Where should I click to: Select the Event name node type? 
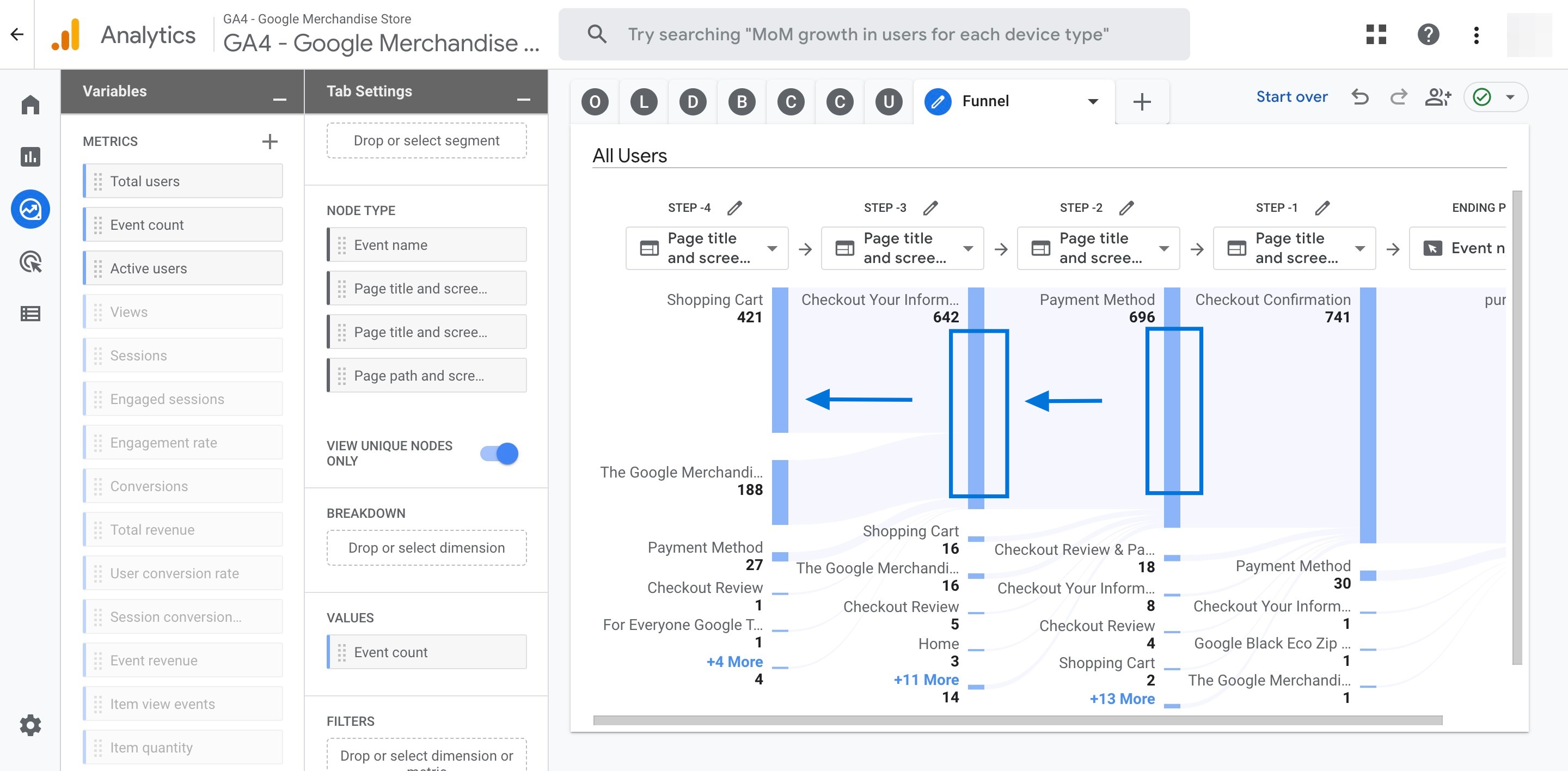pos(426,244)
